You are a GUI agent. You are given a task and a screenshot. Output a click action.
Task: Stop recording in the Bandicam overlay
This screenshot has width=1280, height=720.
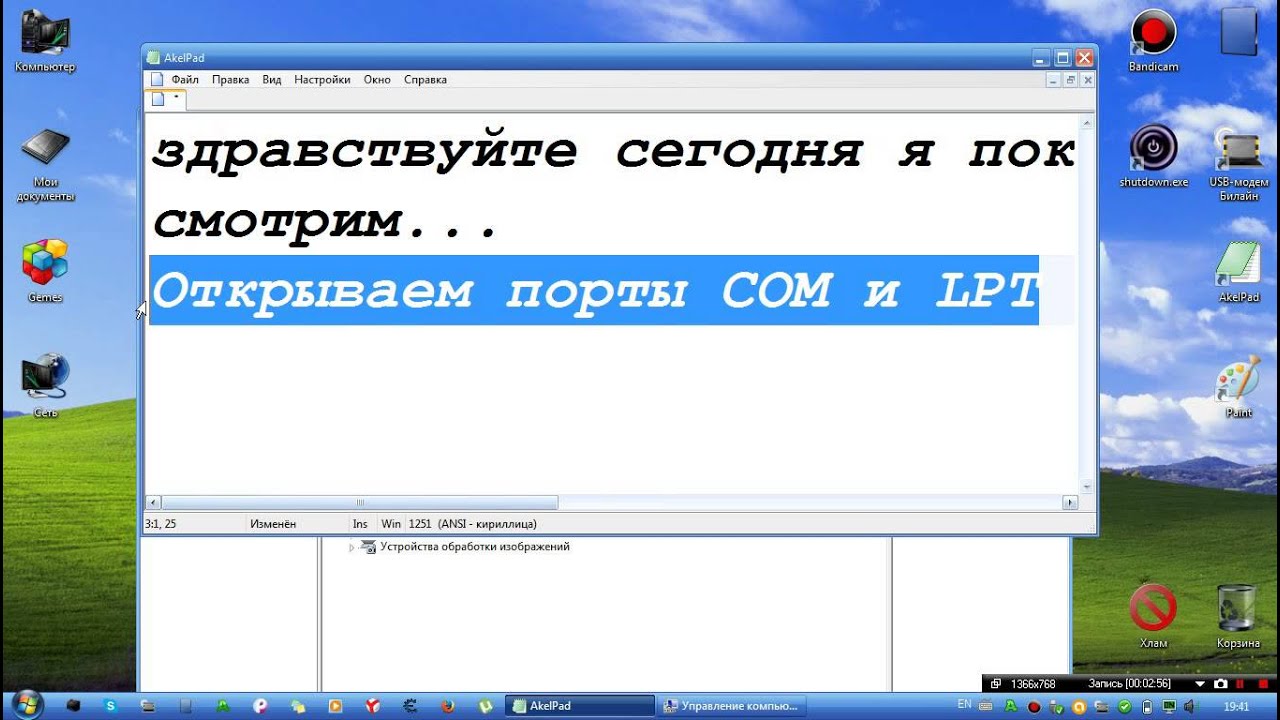pos(1263,683)
